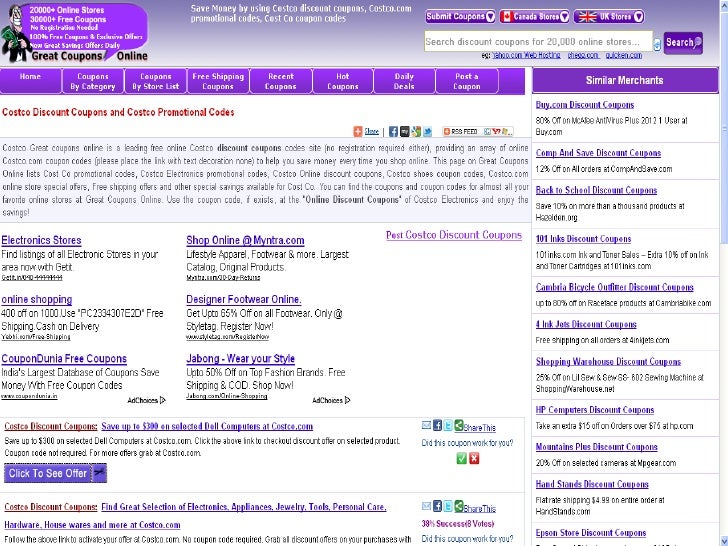The image size is (728, 546).
Task: Open Cambria Bicycle Outfitter Discount Coupons link
Action: 614,287
